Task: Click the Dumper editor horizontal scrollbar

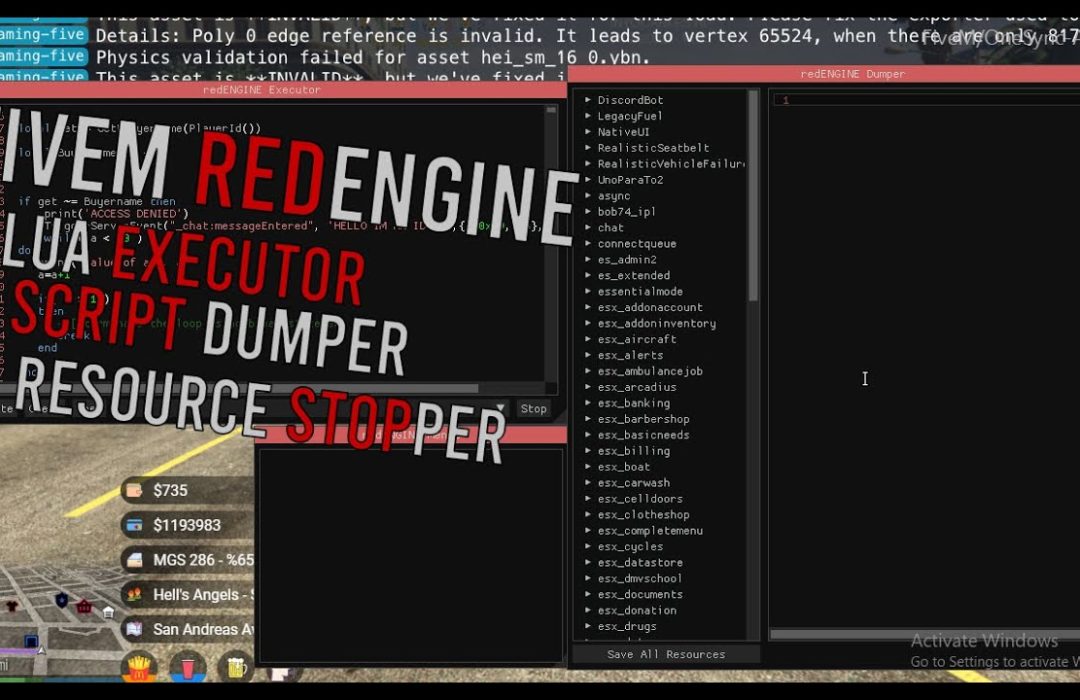Action: (924, 634)
